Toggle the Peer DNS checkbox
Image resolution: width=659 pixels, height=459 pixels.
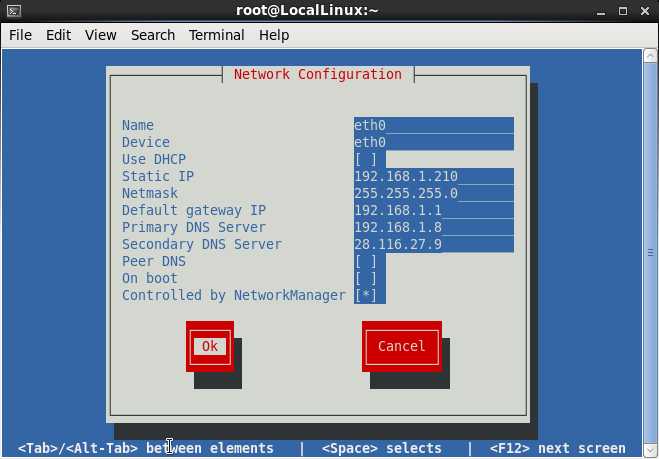[366, 261]
